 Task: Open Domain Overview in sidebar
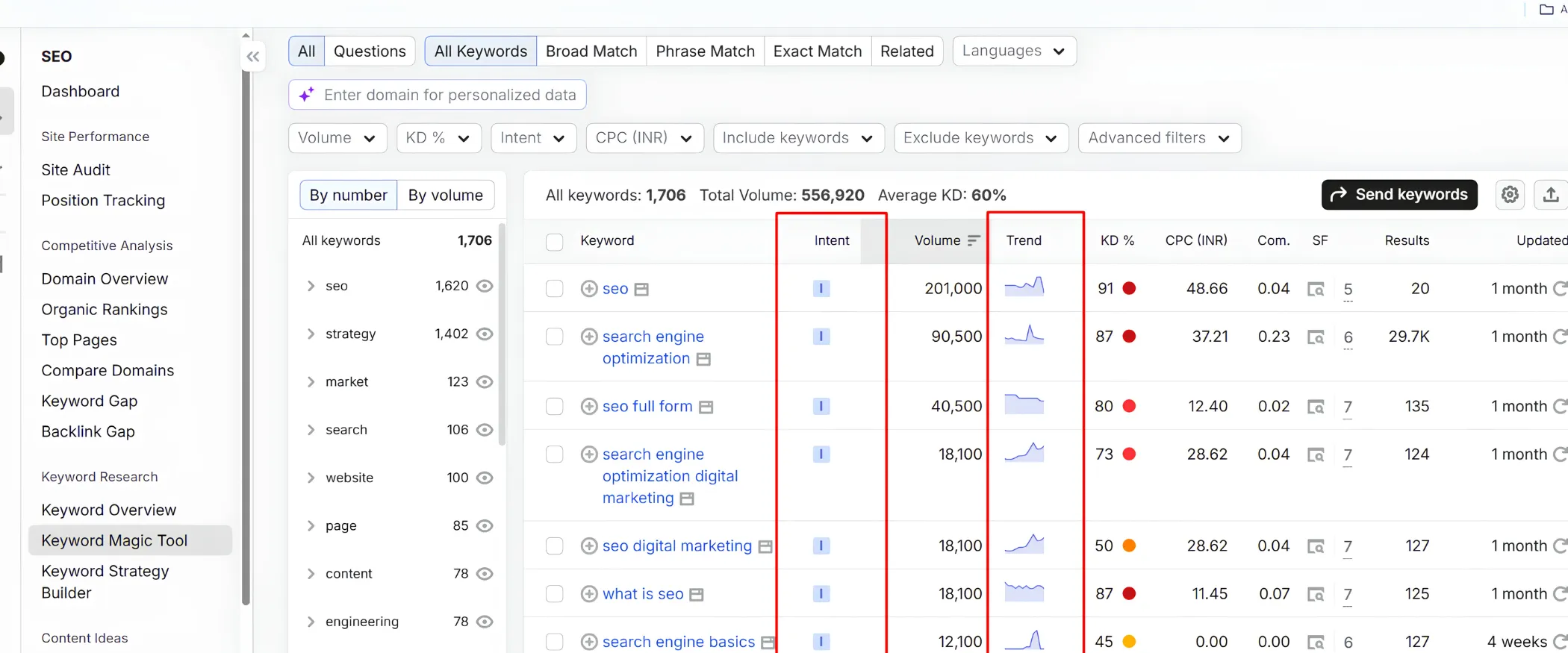click(105, 278)
